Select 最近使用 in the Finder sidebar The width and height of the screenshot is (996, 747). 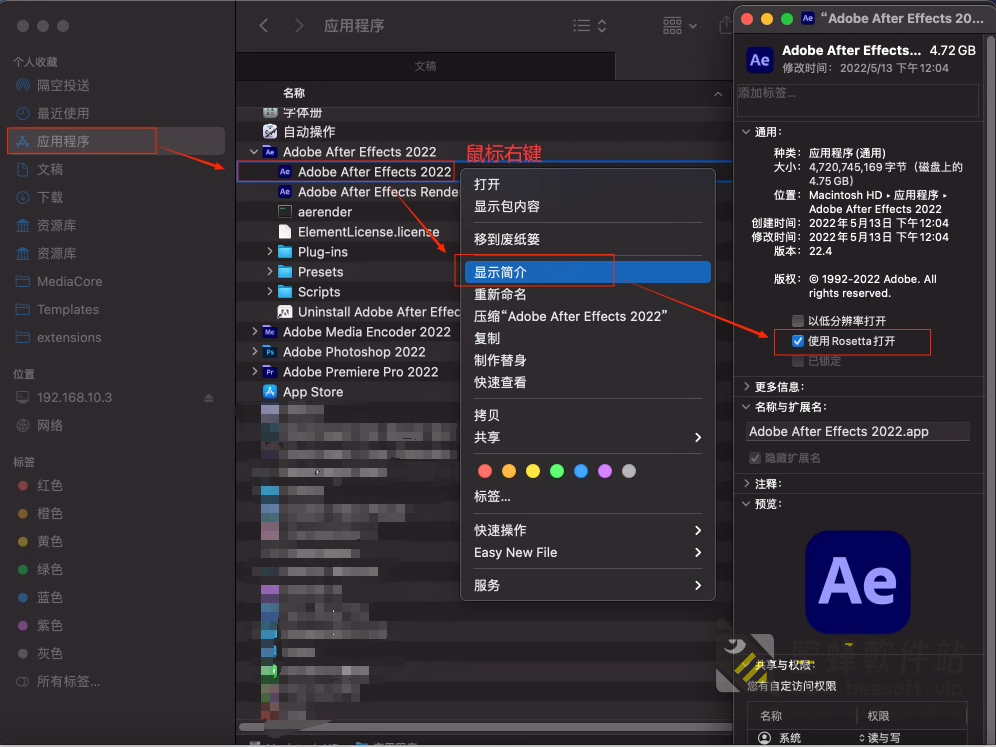click(62, 113)
